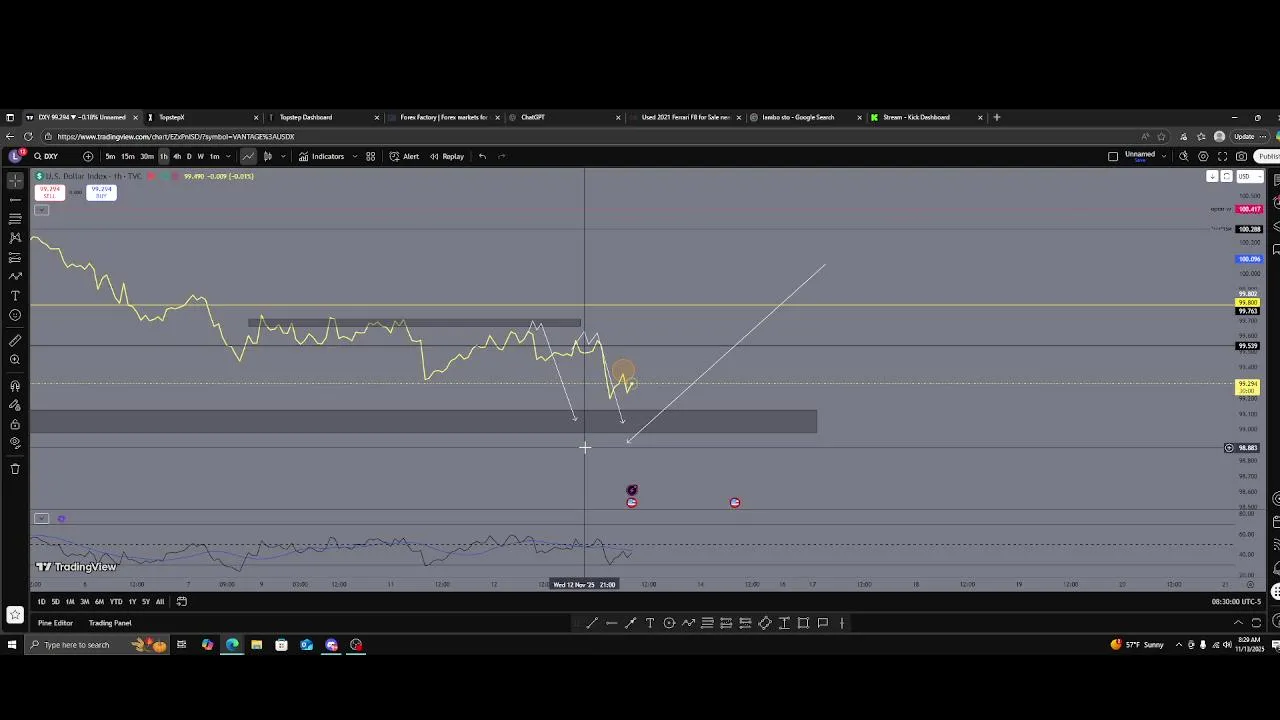
Task: Open indicator templates grid icon
Action: 370,156
